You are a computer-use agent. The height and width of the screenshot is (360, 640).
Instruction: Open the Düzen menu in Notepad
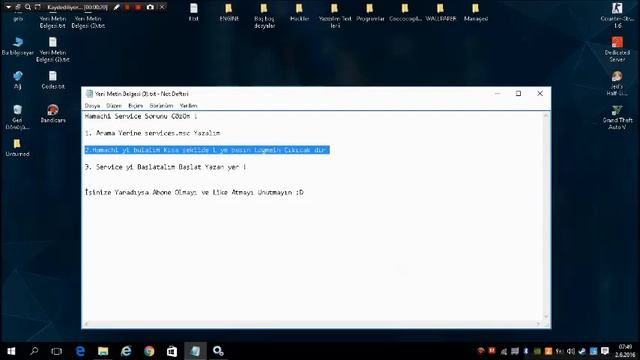[114, 106]
